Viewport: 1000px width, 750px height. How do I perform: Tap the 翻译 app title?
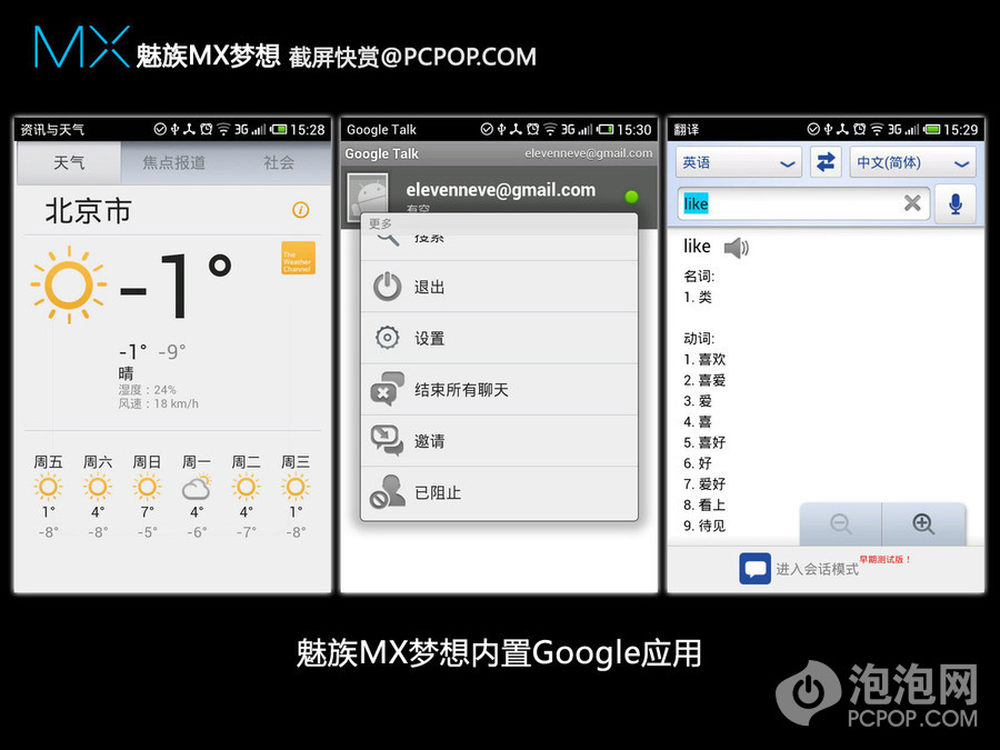[687, 130]
